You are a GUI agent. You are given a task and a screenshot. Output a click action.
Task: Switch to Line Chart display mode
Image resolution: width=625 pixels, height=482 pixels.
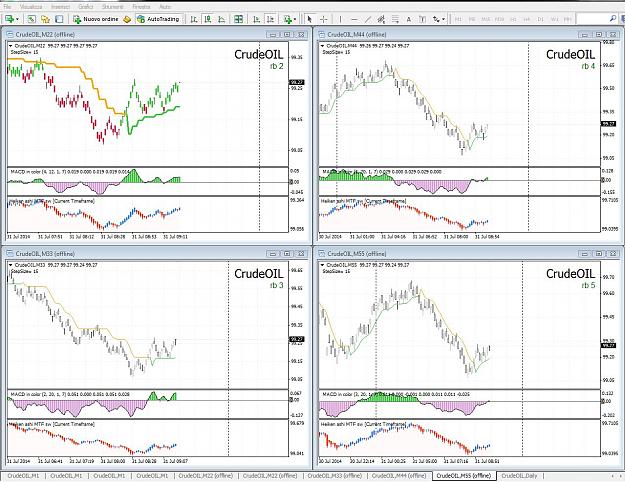(222, 19)
